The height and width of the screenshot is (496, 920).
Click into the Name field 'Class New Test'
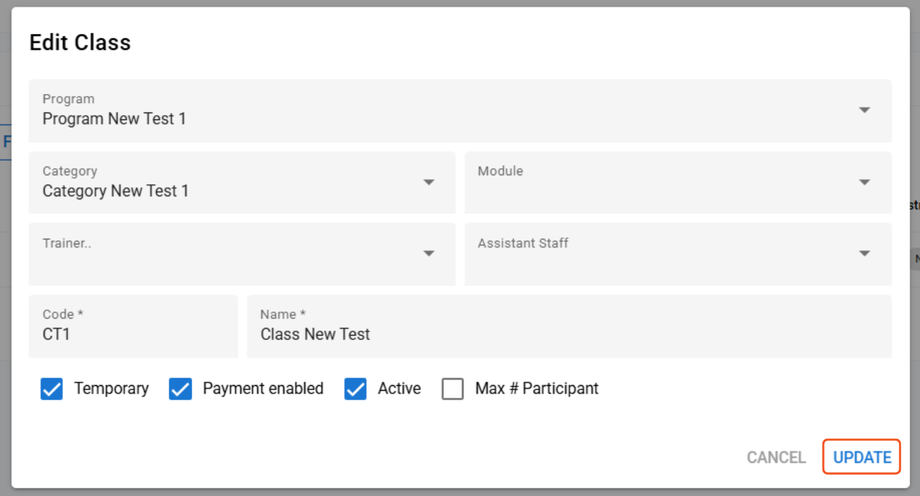[568, 334]
